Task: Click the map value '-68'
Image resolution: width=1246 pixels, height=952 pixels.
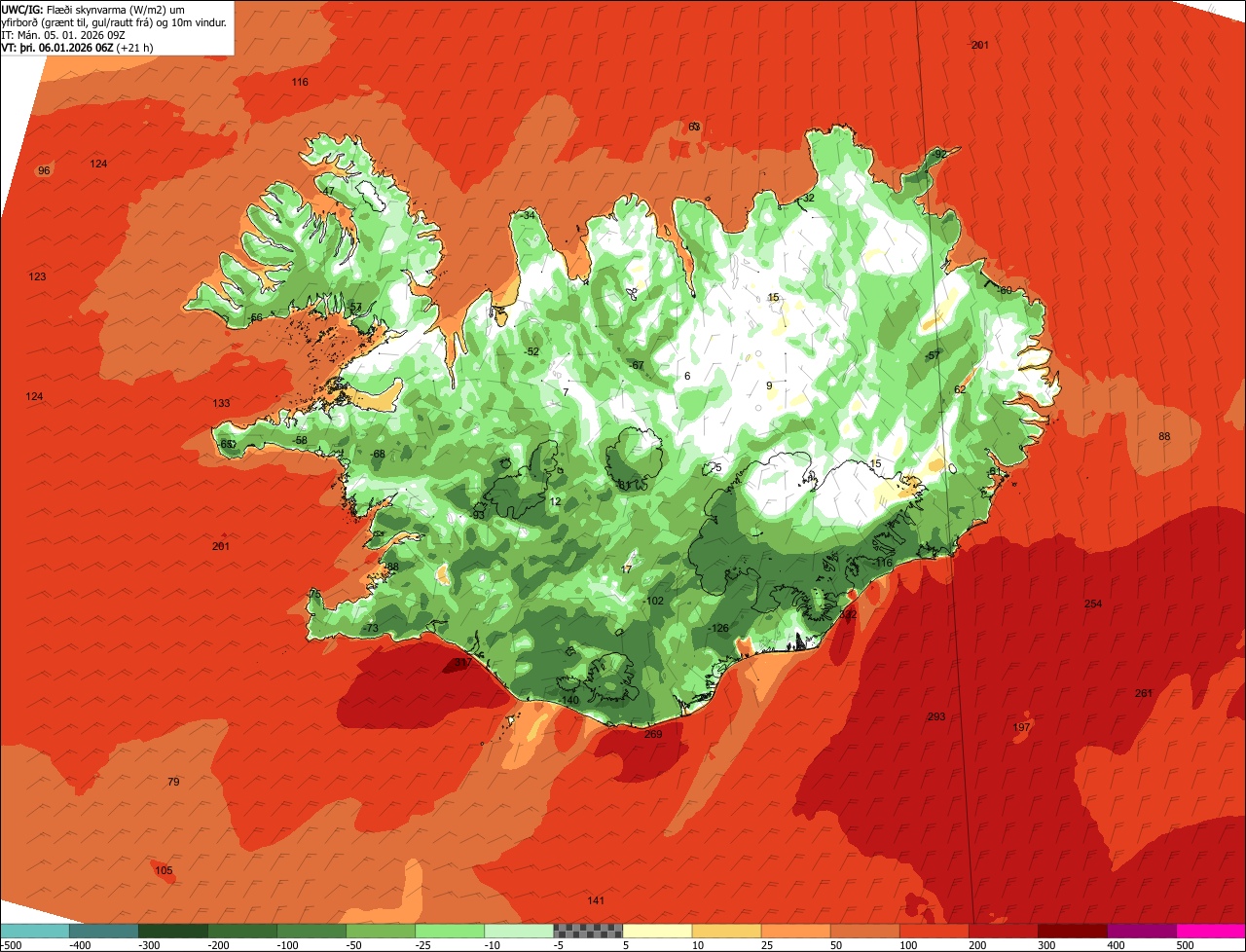Action: (x=378, y=455)
